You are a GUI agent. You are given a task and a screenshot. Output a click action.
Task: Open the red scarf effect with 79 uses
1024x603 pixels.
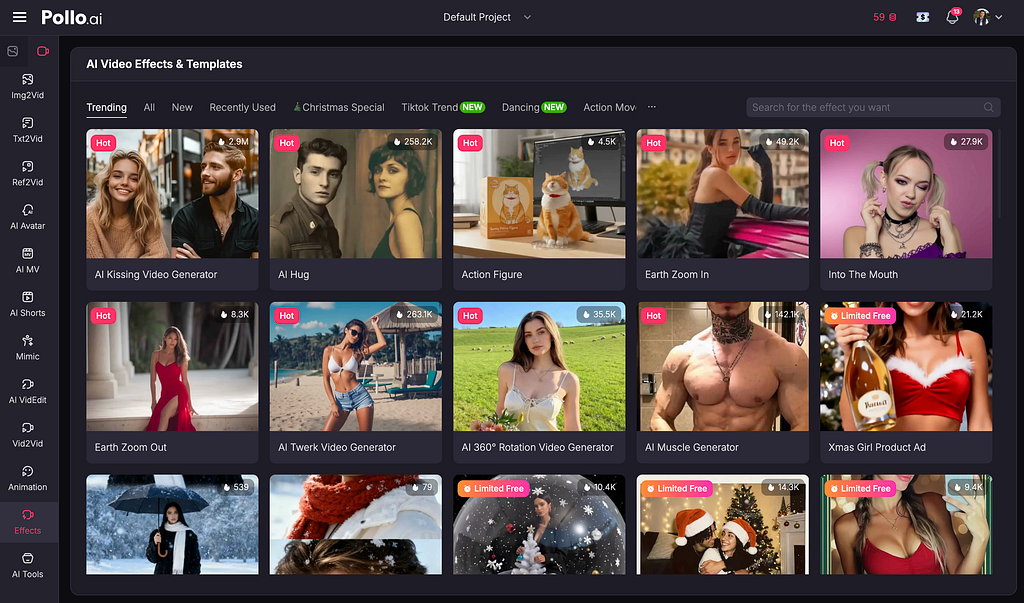tap(356, 525)
